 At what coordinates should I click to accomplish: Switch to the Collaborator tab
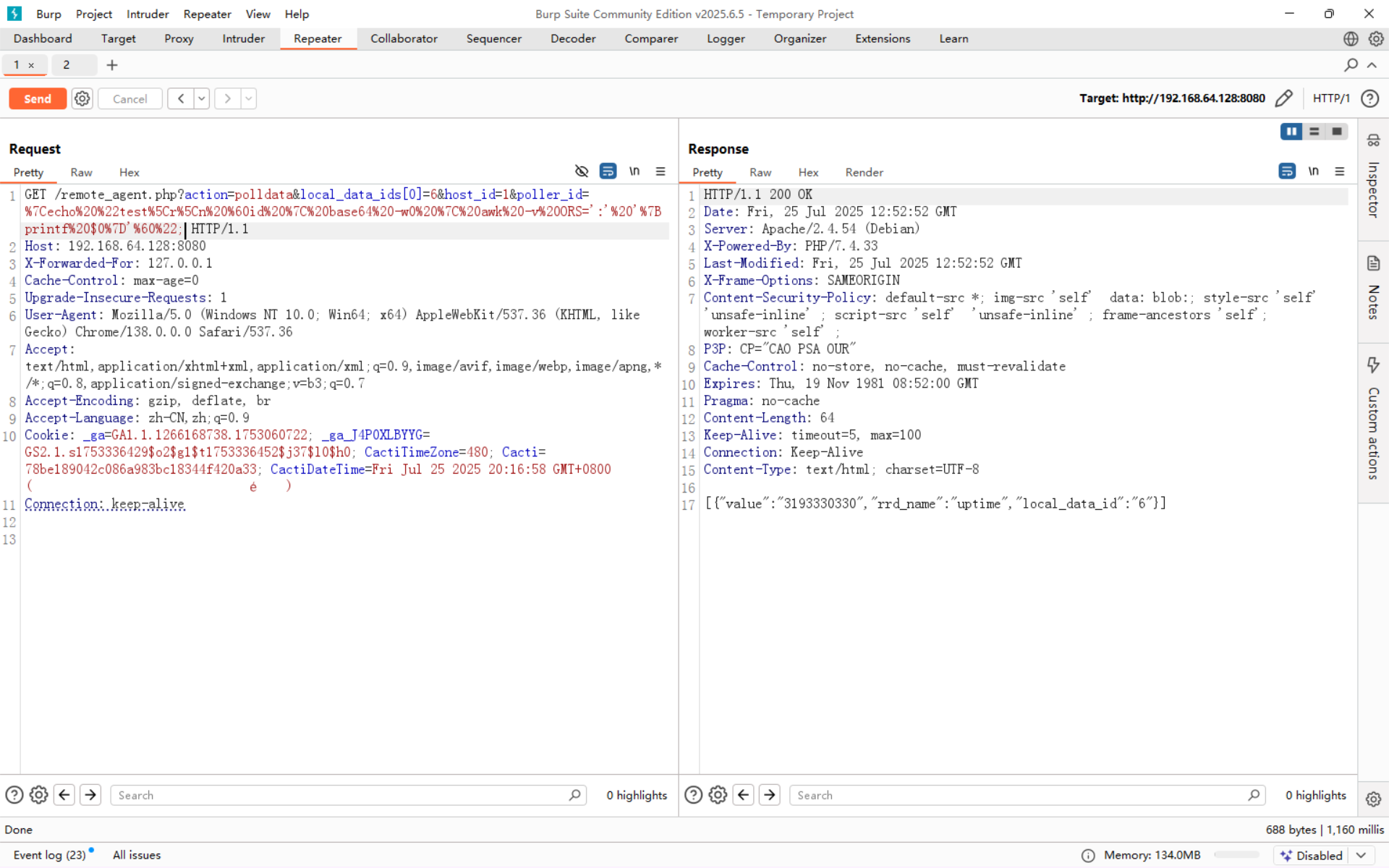(x=404, y=39)
